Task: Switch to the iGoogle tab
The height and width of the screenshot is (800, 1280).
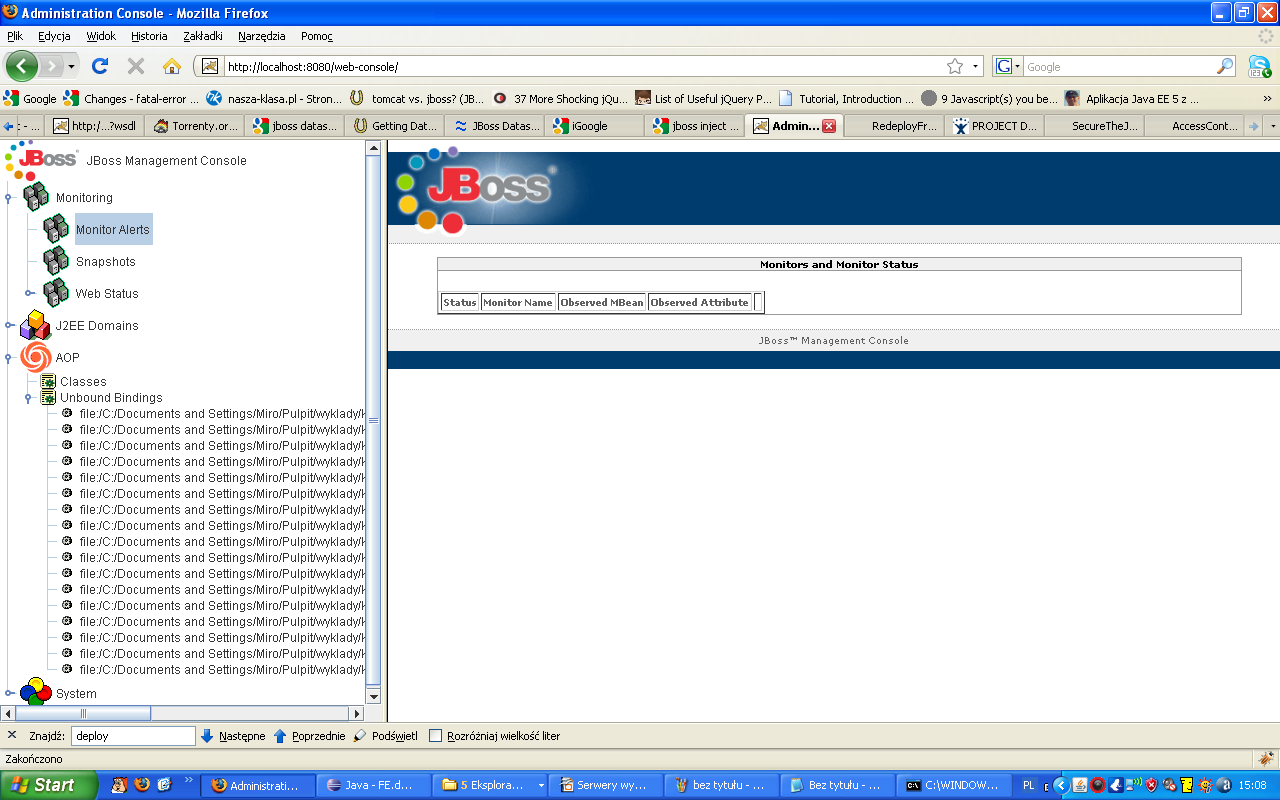Action: 594,126
